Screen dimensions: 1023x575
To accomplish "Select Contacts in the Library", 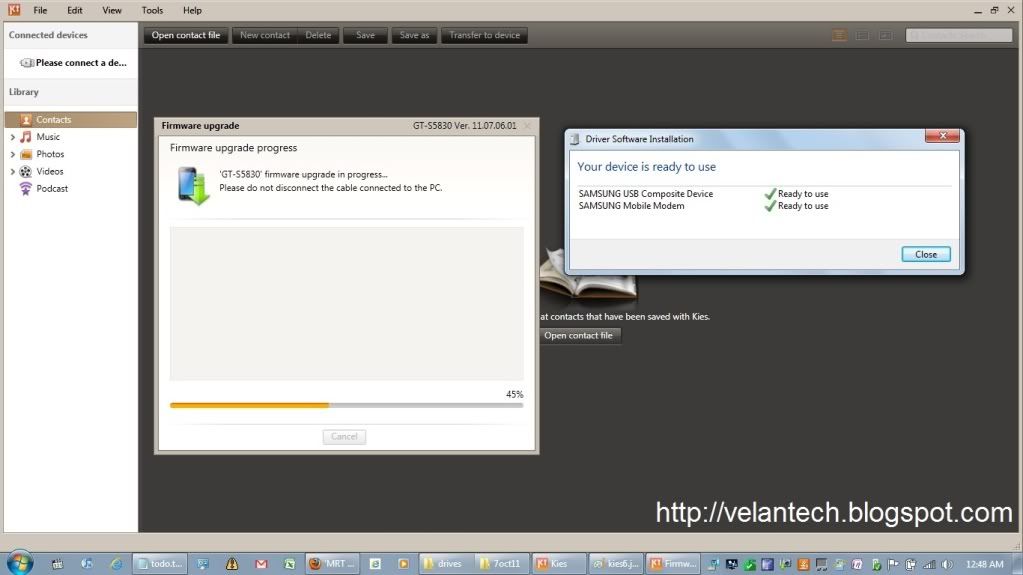I will pos(70,119).
